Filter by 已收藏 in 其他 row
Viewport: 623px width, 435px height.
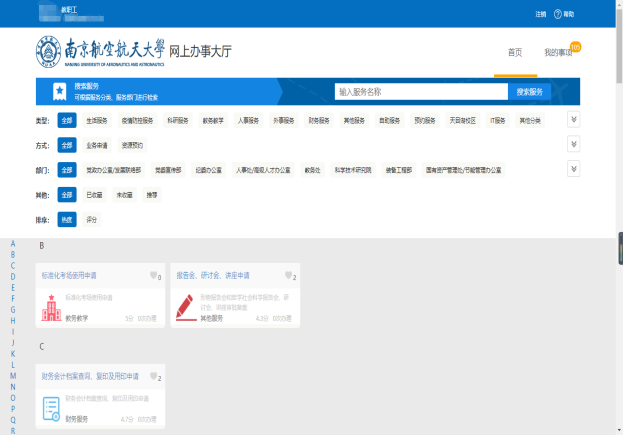pyautogui.click(x=94, y=195)
